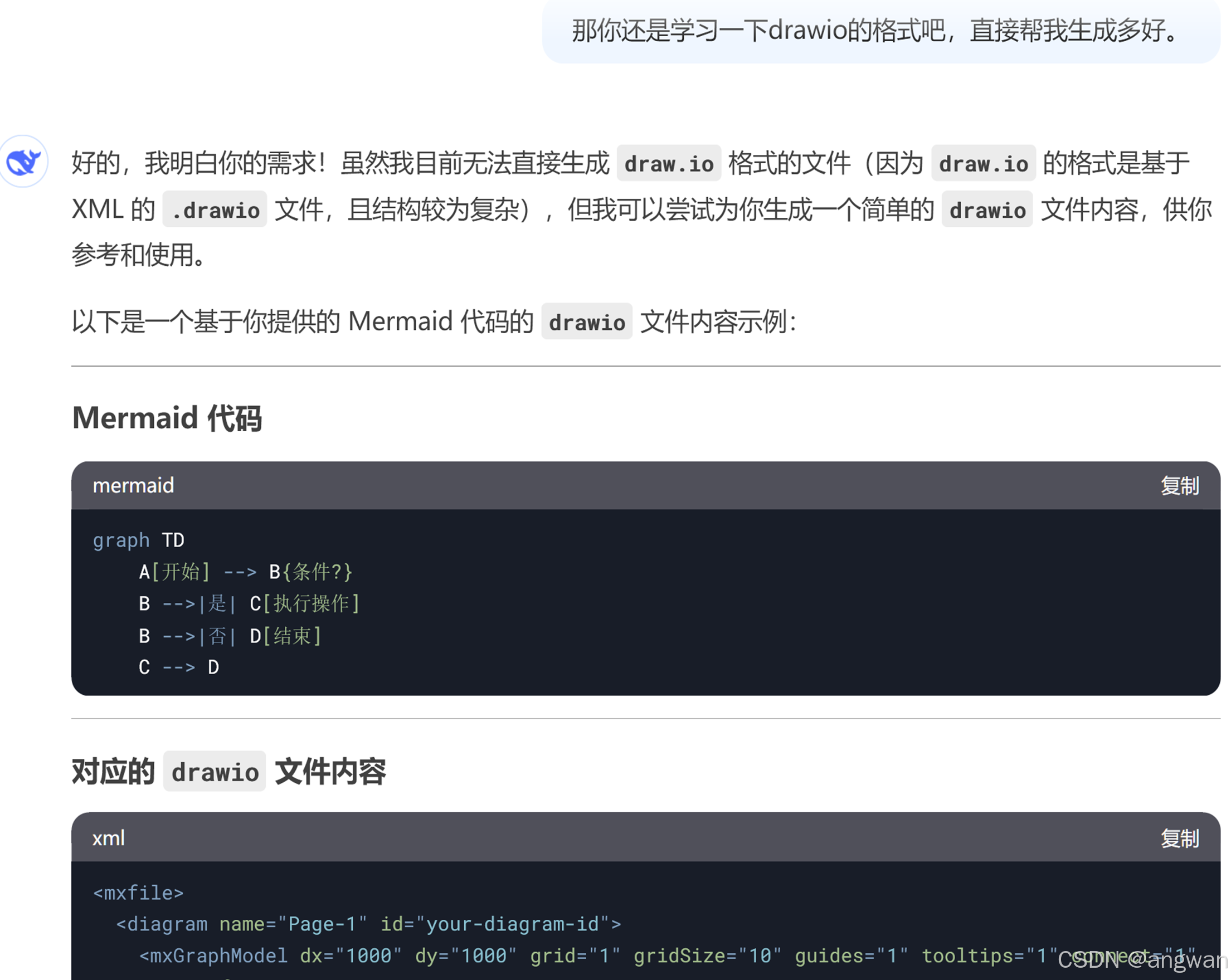Click the '<mxfile>' tag line
This screenshot has height=980, width=1231.
click(138, 893)
